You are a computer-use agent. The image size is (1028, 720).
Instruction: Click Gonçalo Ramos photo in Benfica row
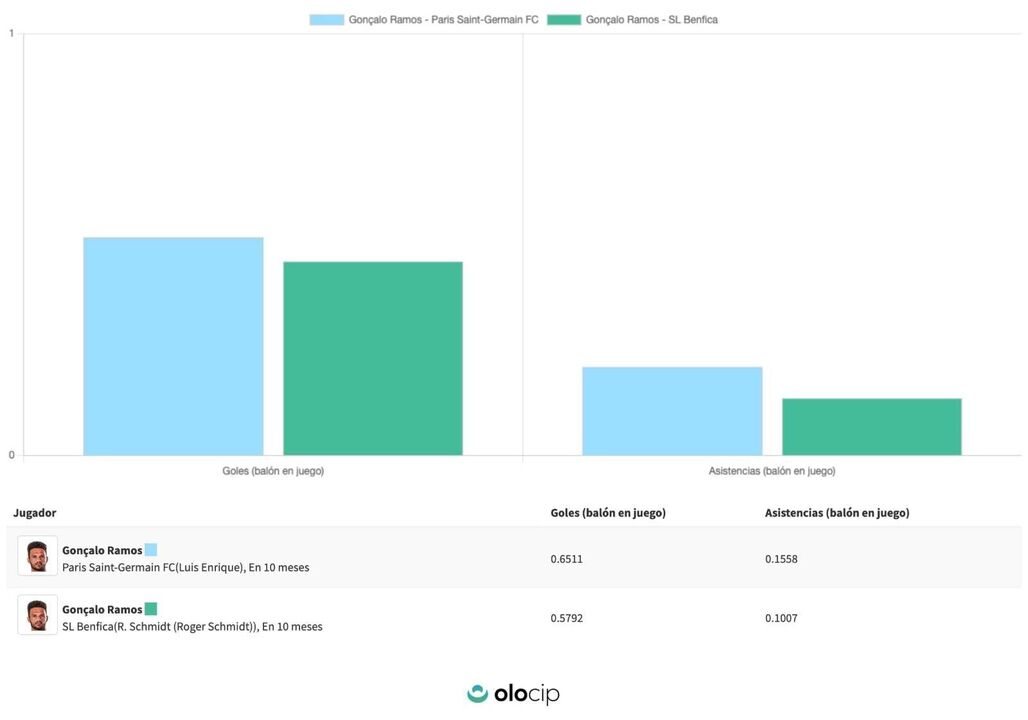coord(37,616)
